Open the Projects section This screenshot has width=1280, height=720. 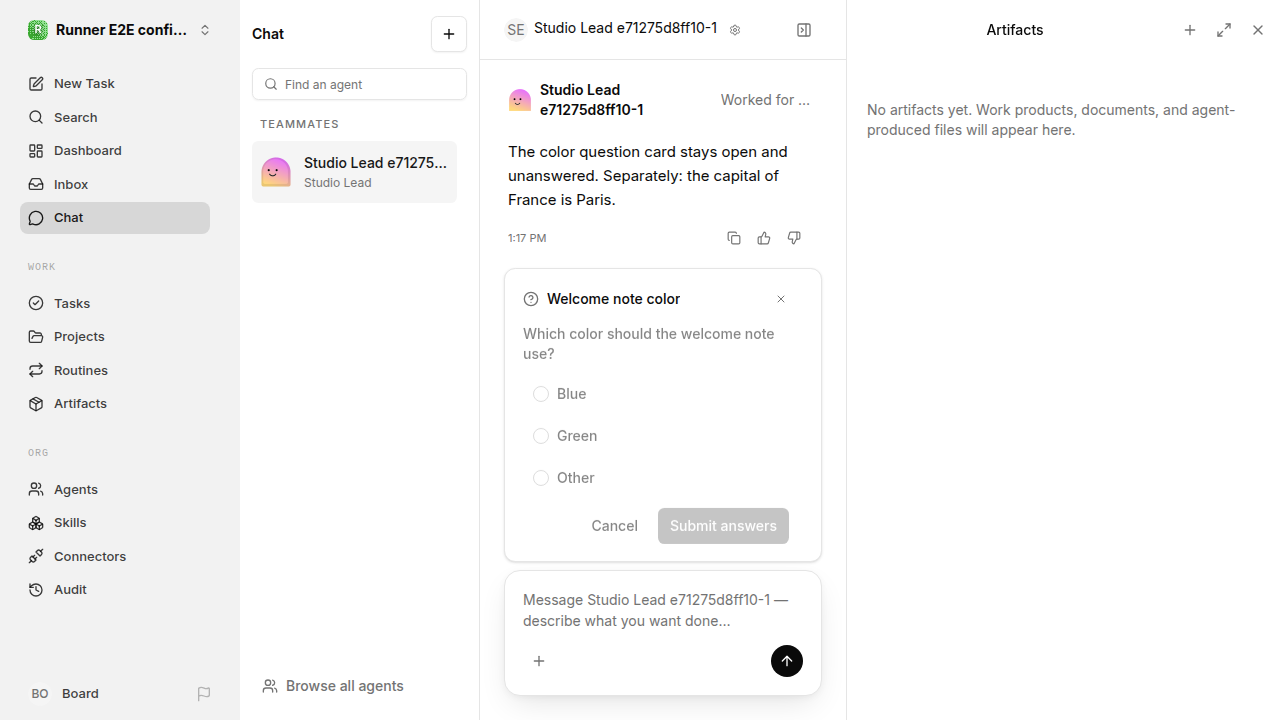(115, 337)
